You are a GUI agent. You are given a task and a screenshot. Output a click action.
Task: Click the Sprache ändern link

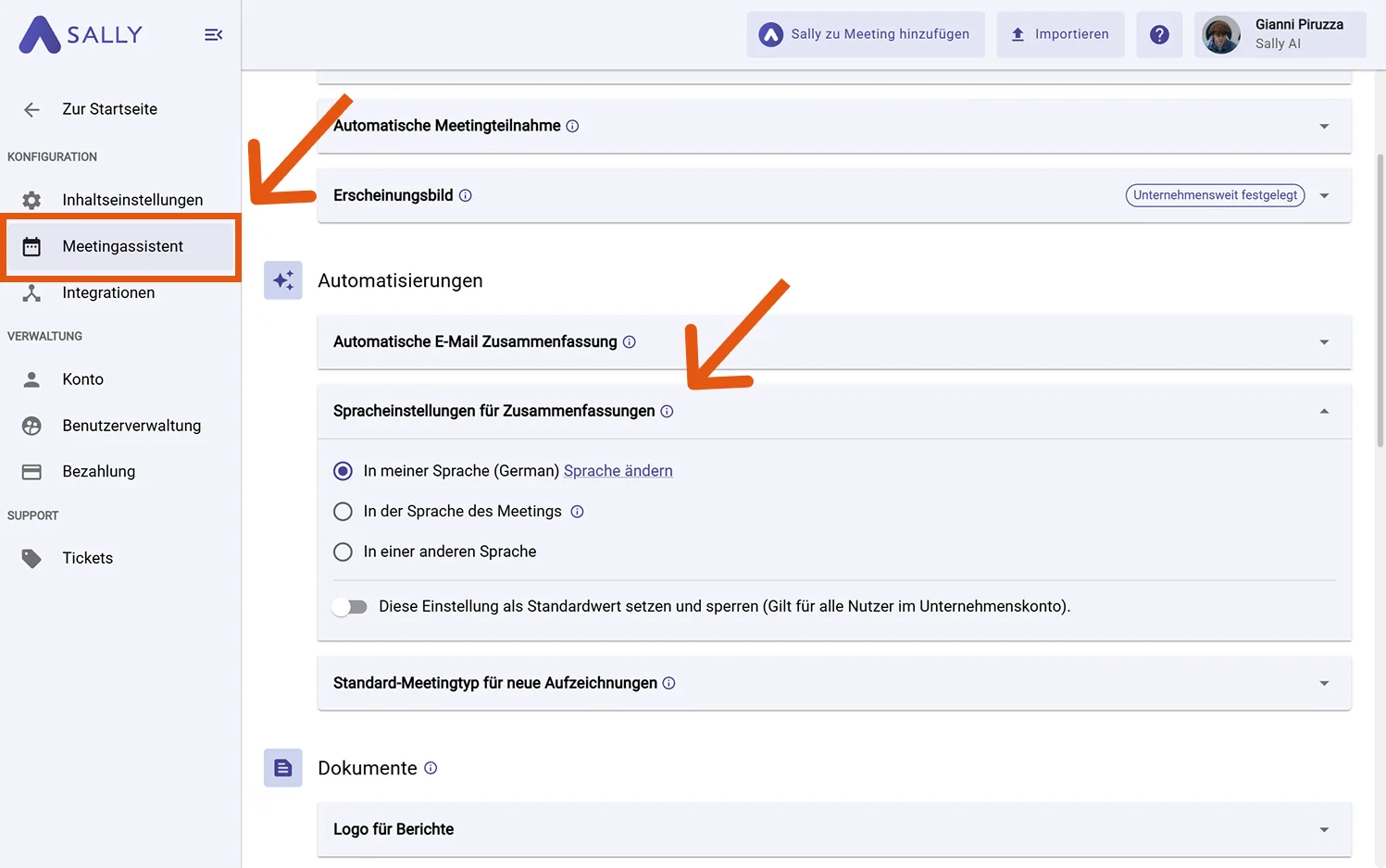point(618,471)
